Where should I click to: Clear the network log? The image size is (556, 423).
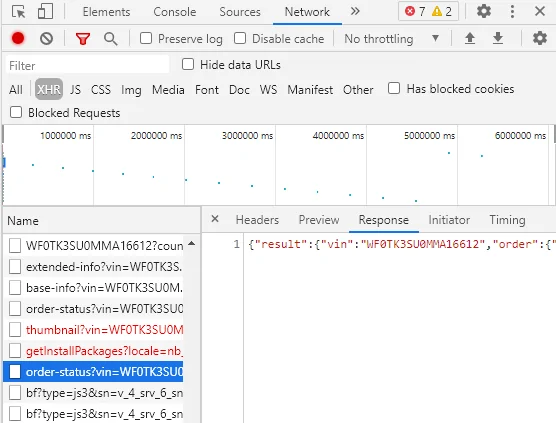[46, 38]
